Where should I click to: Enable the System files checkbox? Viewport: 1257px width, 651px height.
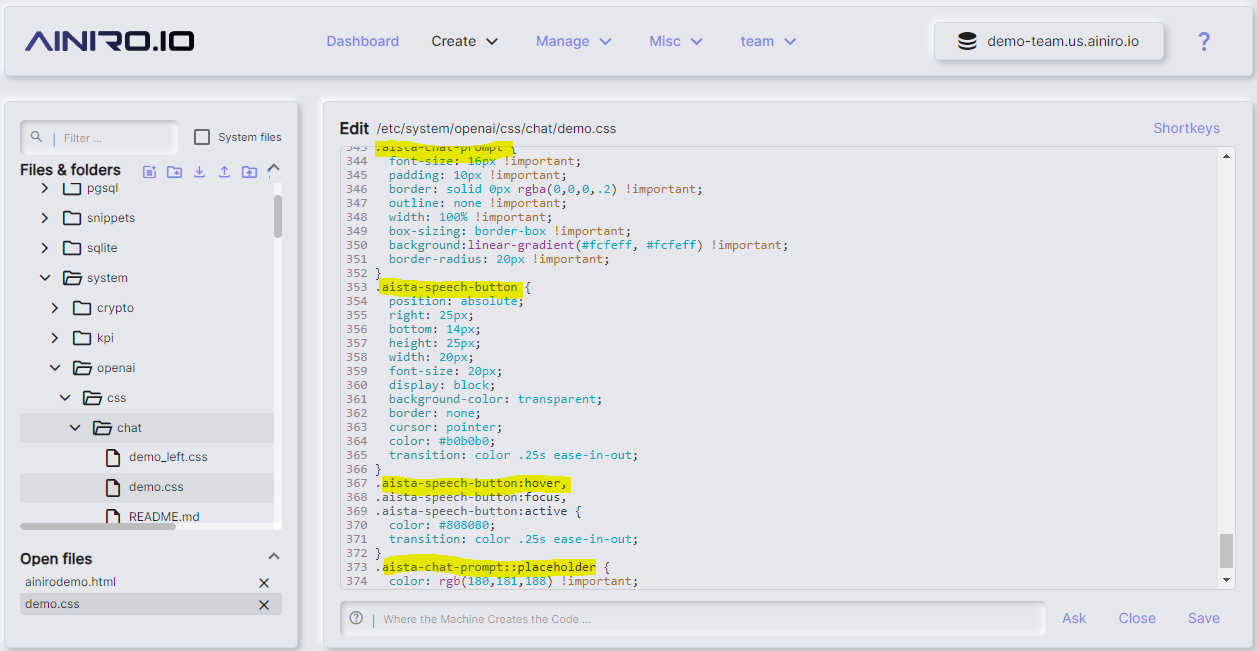click(x=202, y=137)
